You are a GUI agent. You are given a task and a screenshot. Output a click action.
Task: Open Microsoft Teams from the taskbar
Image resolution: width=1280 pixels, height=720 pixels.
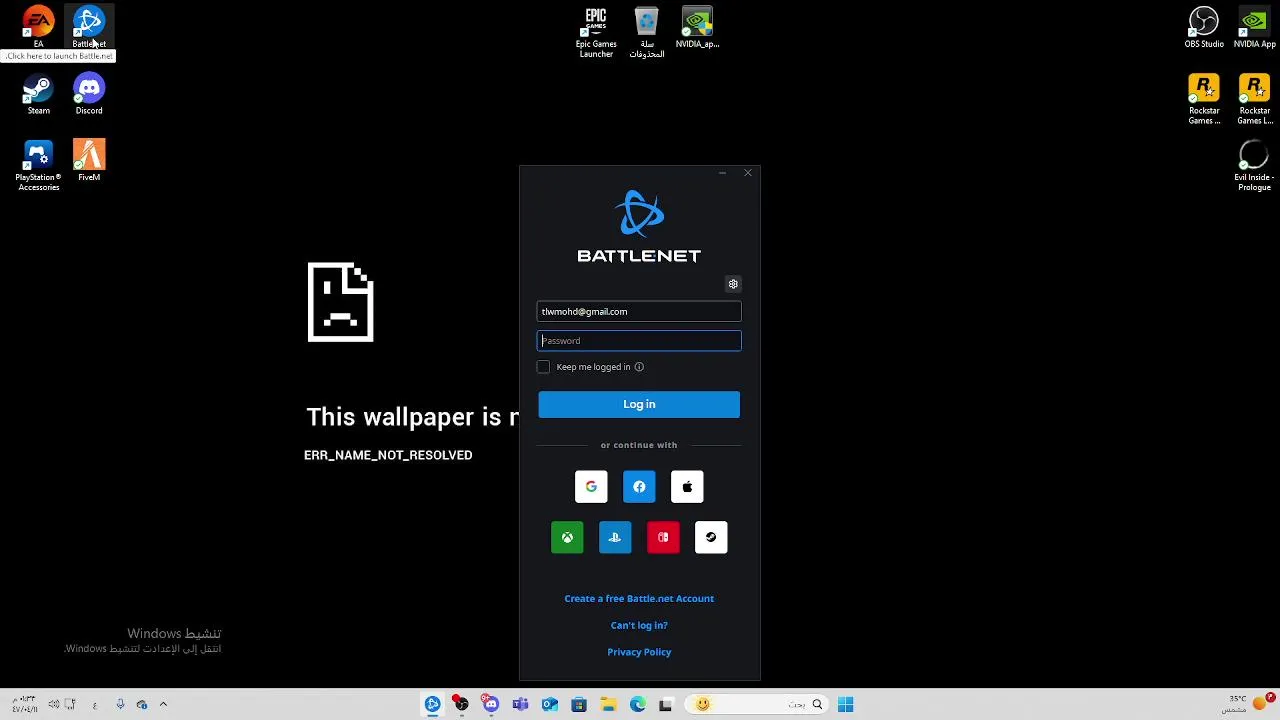tap(520, 705)
